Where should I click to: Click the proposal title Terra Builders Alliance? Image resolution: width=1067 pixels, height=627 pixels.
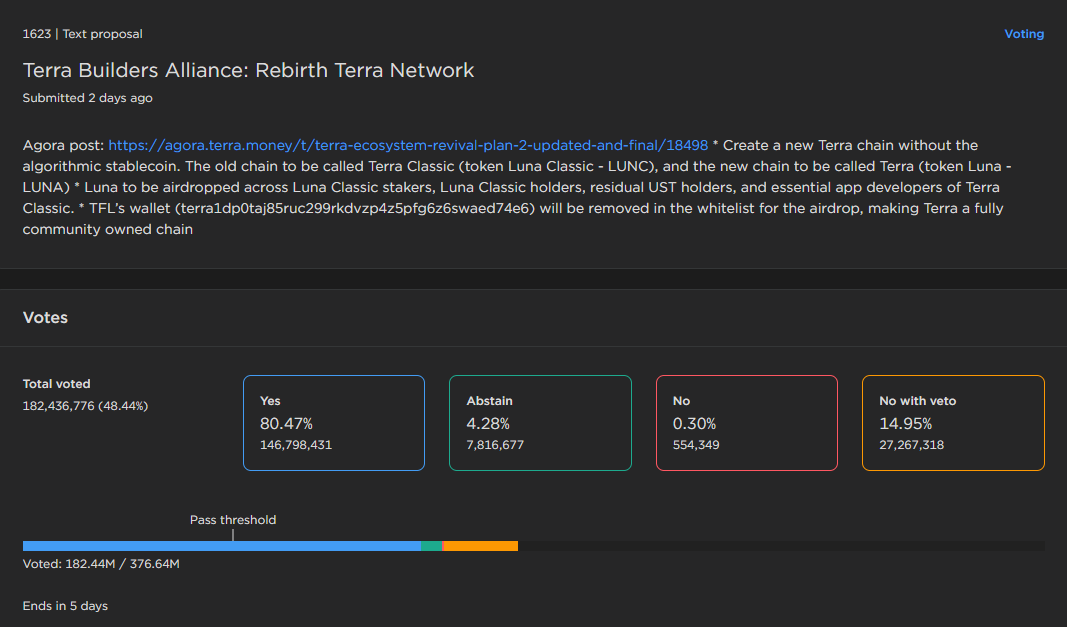[x=248, y=70]
